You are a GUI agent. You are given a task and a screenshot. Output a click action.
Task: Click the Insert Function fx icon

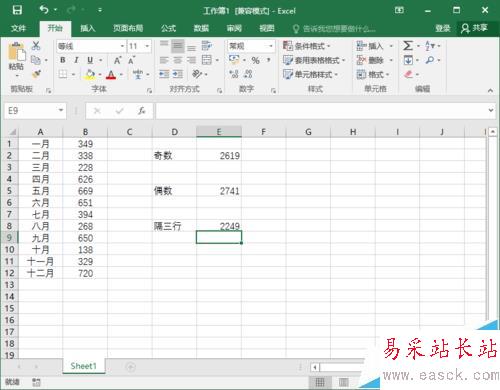click(x=141, y=110)
